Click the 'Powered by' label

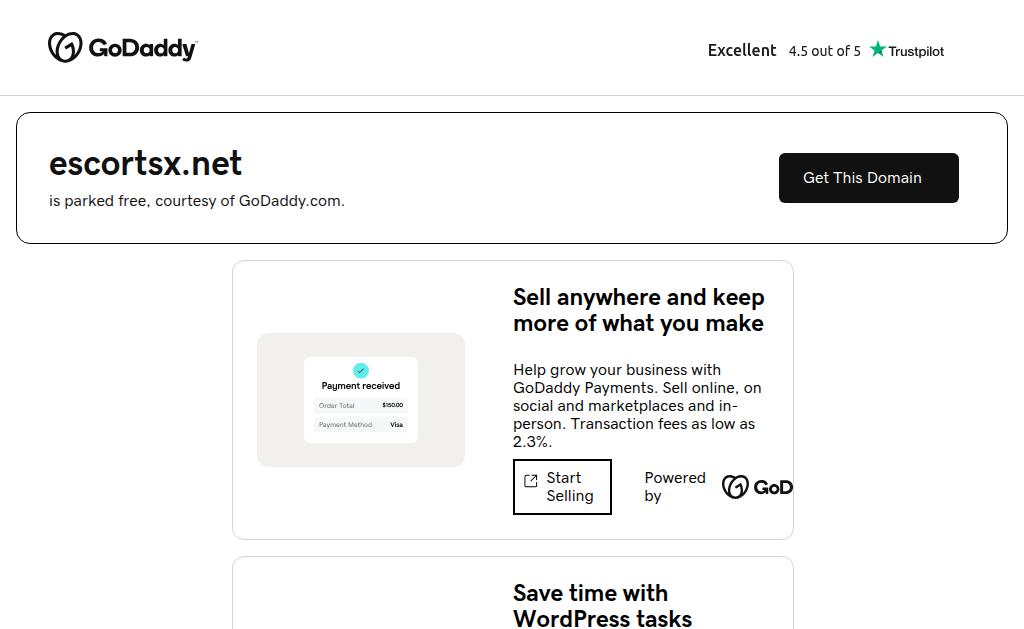pyautogui.click(x=674, y=487)
